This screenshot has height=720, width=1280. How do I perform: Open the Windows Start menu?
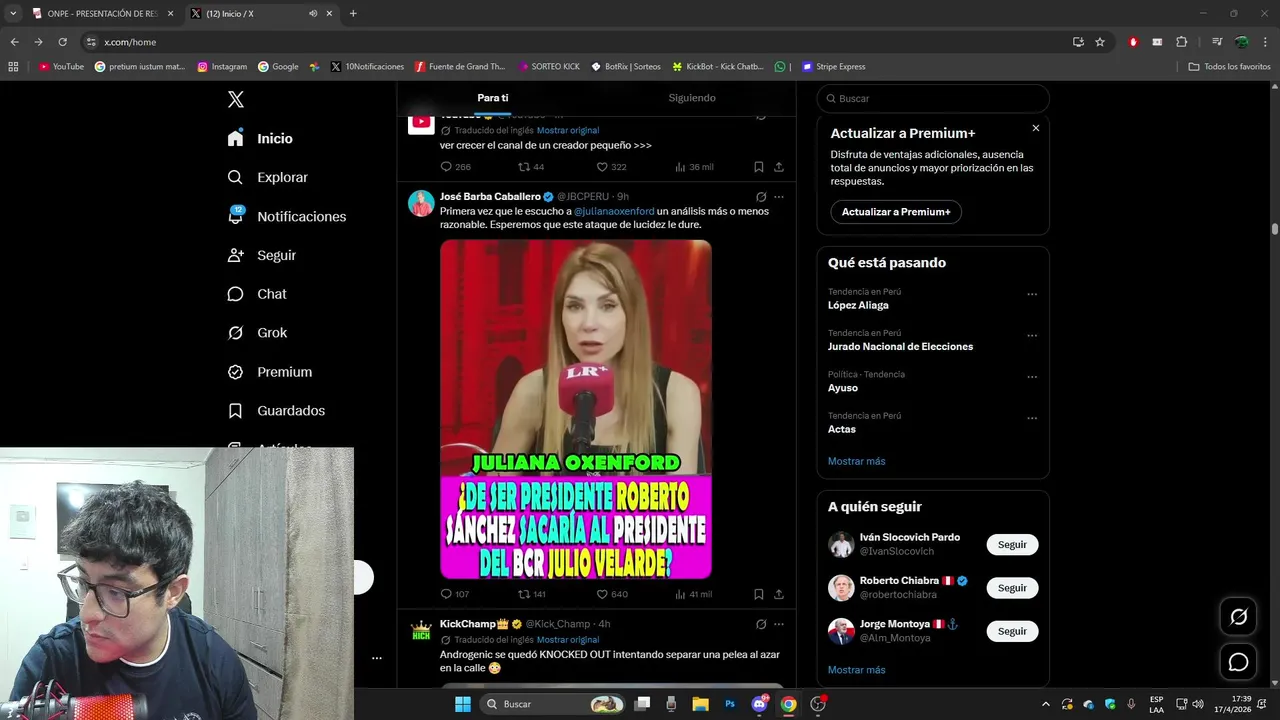(463, 704)
